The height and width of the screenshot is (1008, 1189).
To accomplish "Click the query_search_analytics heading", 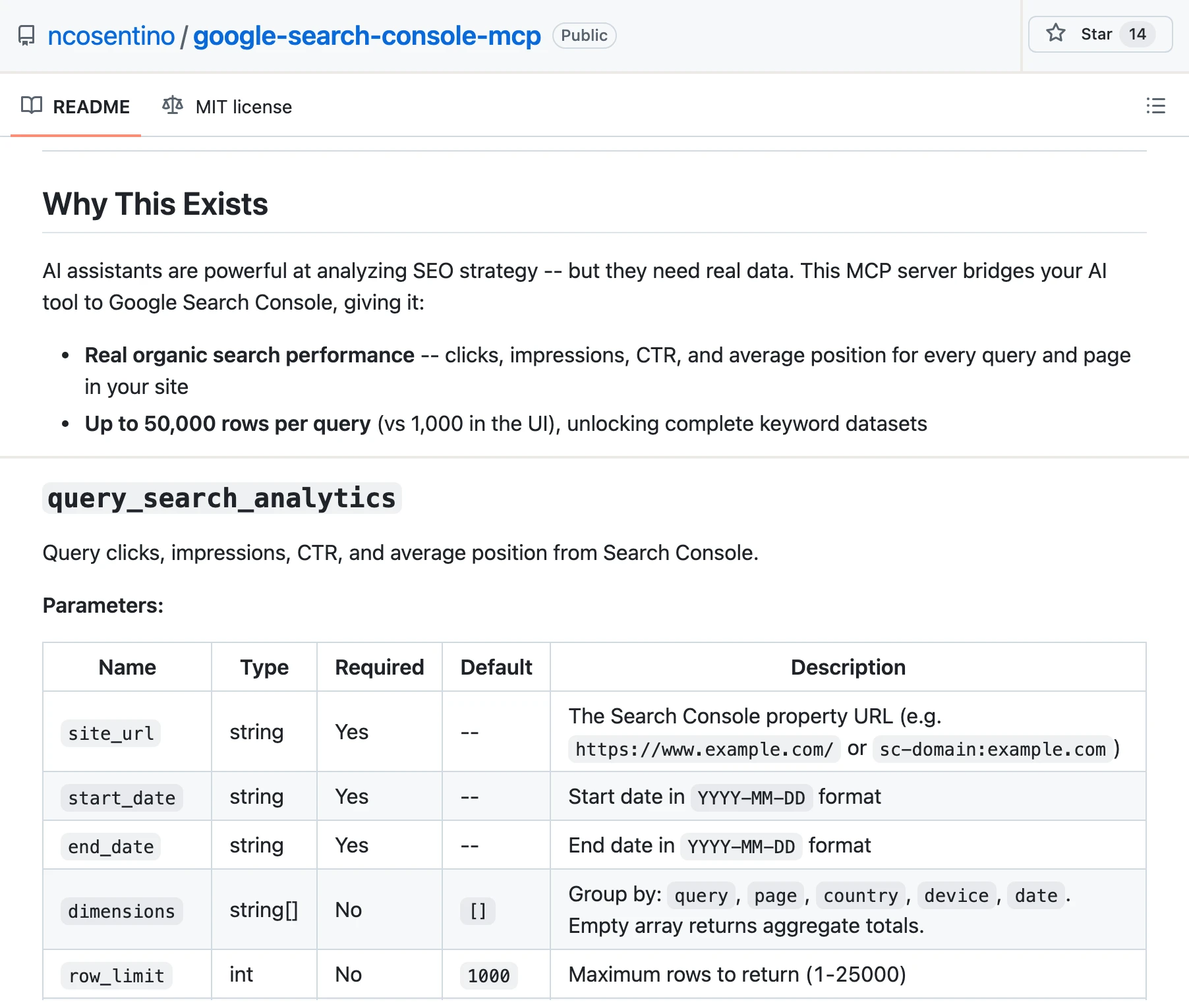I will tap(222, 498).
